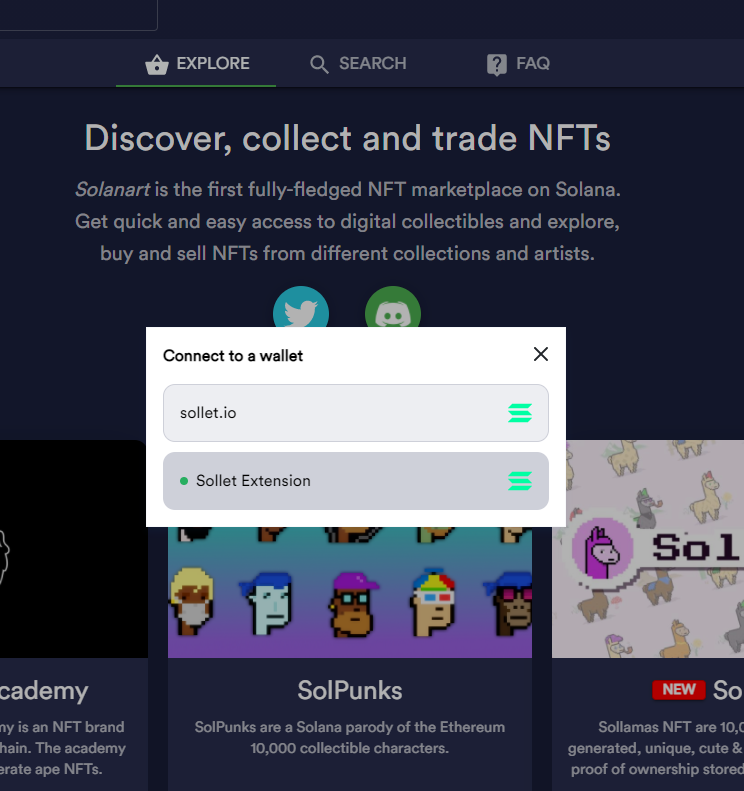Open the SolPunks collection image
744x791 pixels.
[x=350, y=592]
